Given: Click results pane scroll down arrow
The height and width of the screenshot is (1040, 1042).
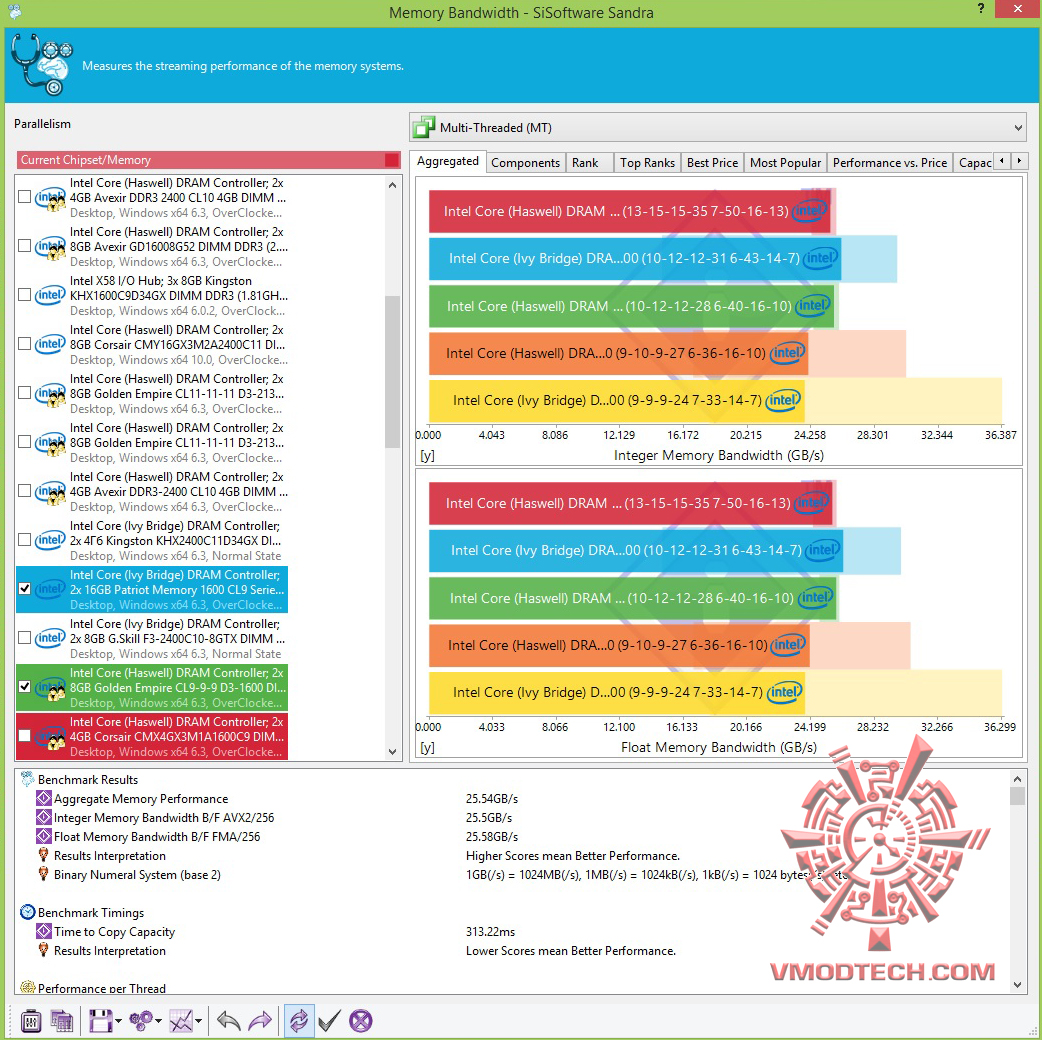Looking at the screenshot, I should tap(1017, 984).
